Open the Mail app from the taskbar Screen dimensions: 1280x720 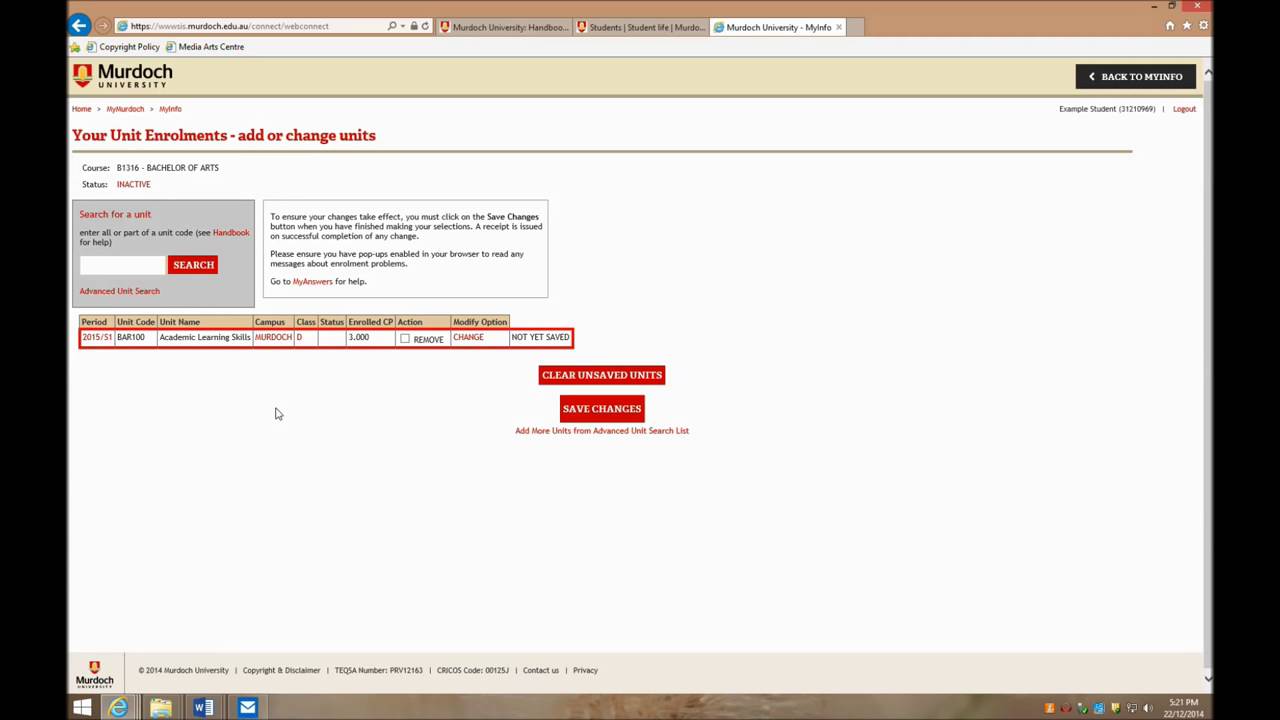tap(247, 708)
